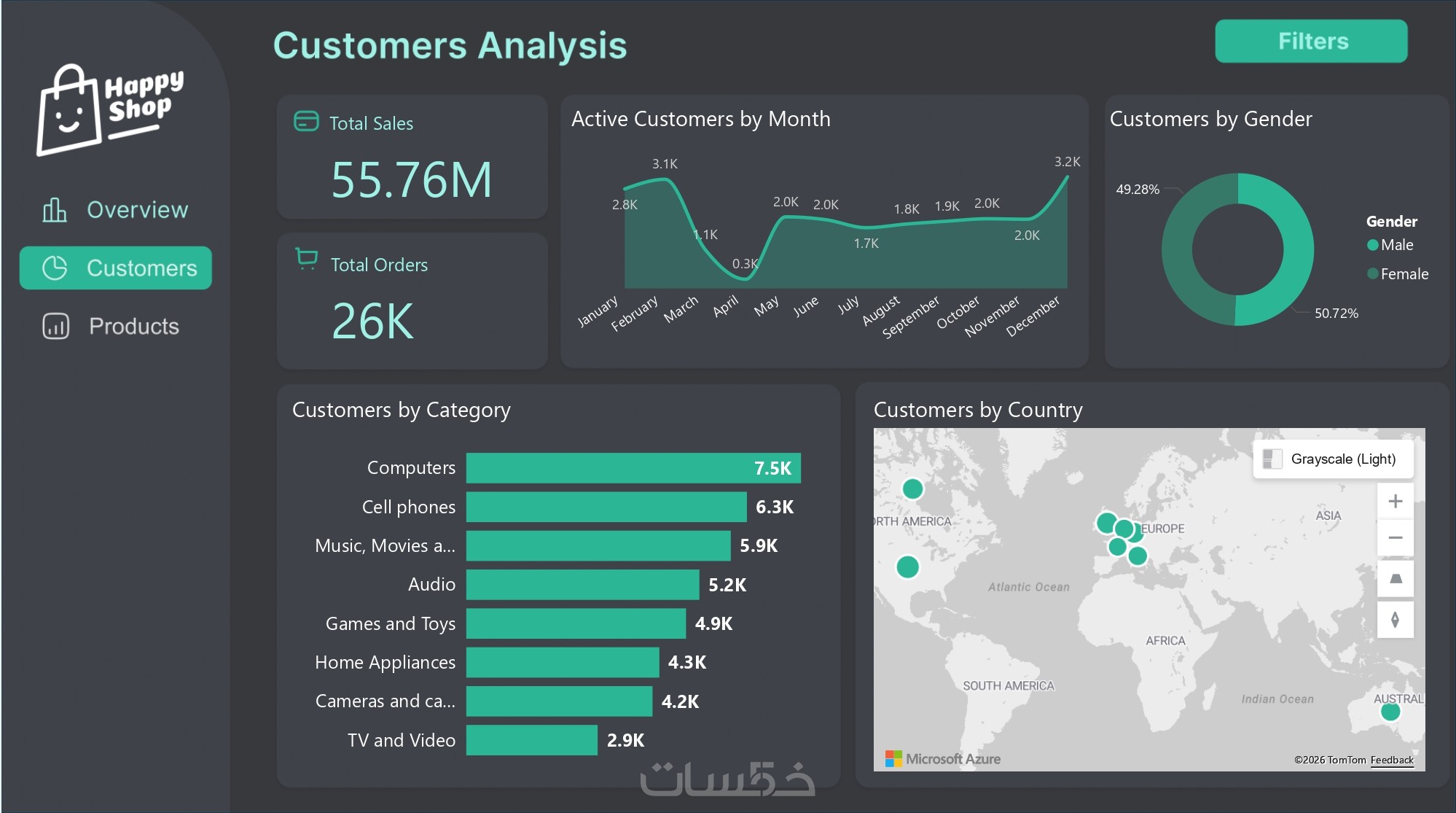The image size is (1456, 813).
Task: Switch to the Products page
Action: coord(133,326)
